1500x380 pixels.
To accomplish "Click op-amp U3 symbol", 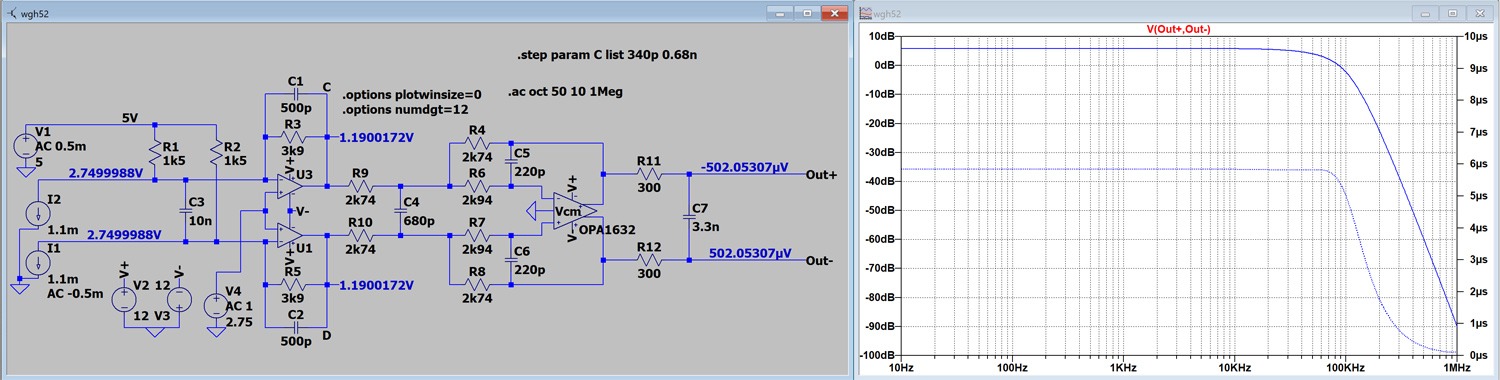I will 290,186.
